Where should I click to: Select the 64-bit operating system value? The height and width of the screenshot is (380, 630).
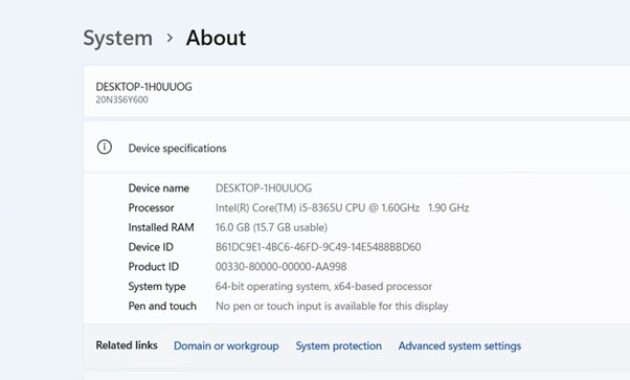click(323, 286)
